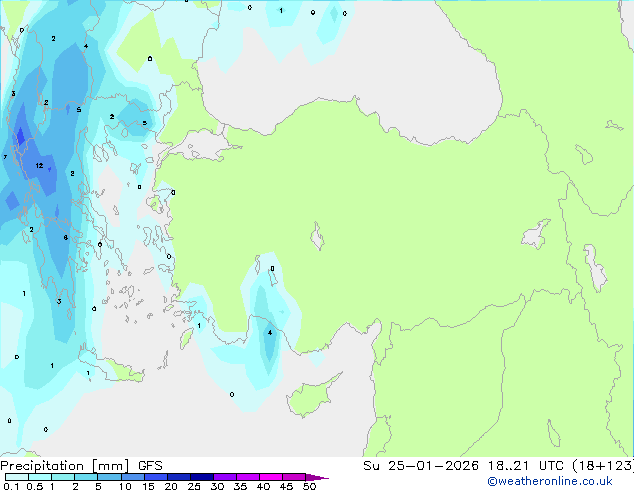634x490 pixels.
Task: Click the '25' legend scale label
Action: point(194,486)
